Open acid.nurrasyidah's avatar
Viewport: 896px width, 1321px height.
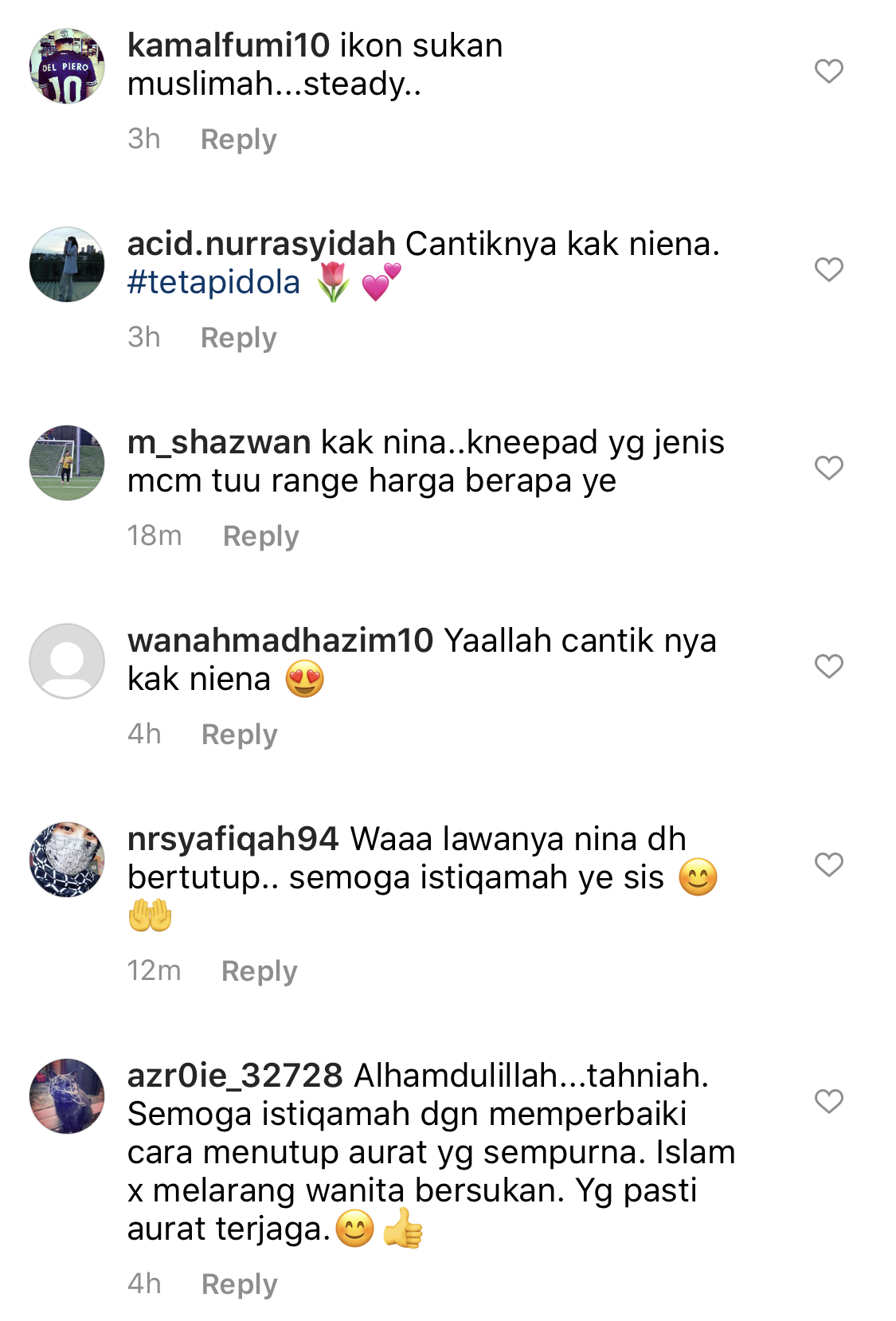click(x=67, y=265)
